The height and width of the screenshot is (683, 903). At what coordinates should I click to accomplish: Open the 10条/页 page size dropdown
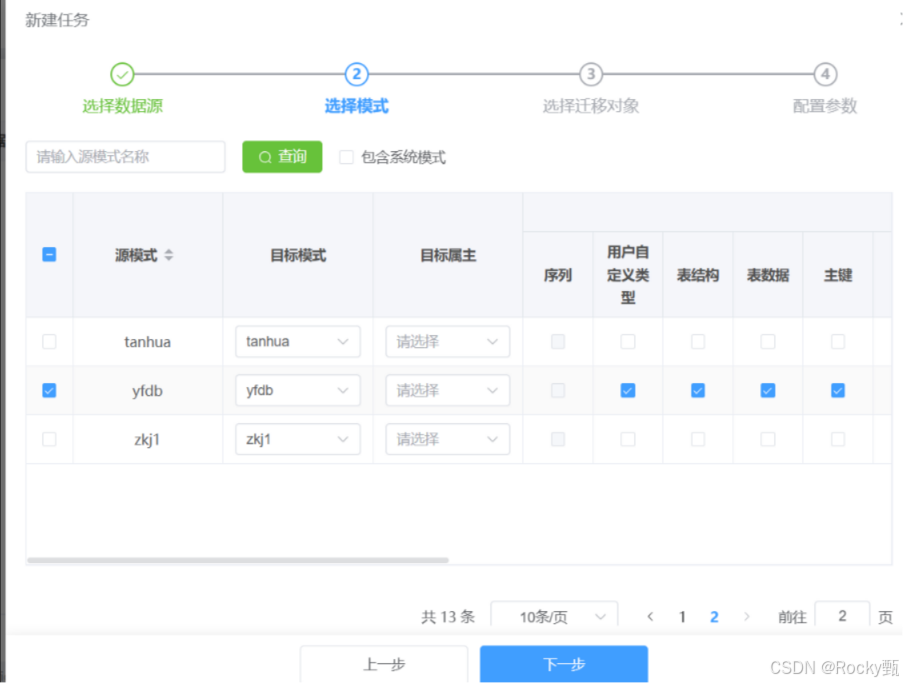(x=554, y=616)
